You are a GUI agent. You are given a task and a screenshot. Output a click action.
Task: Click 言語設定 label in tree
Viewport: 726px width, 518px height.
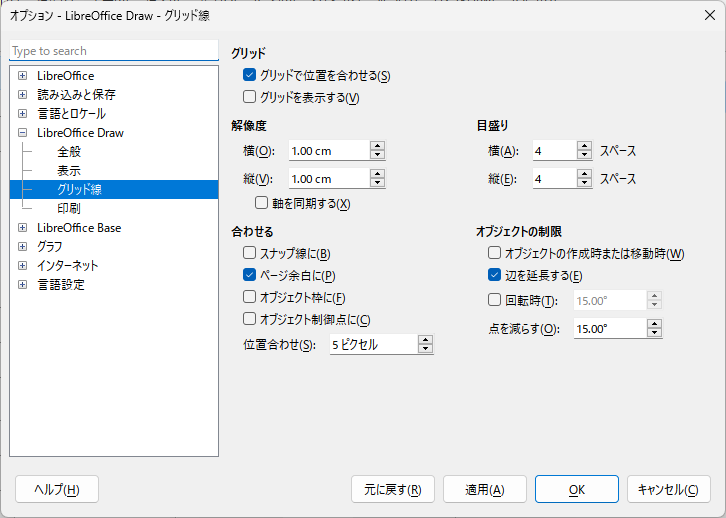tap(61, 284)
